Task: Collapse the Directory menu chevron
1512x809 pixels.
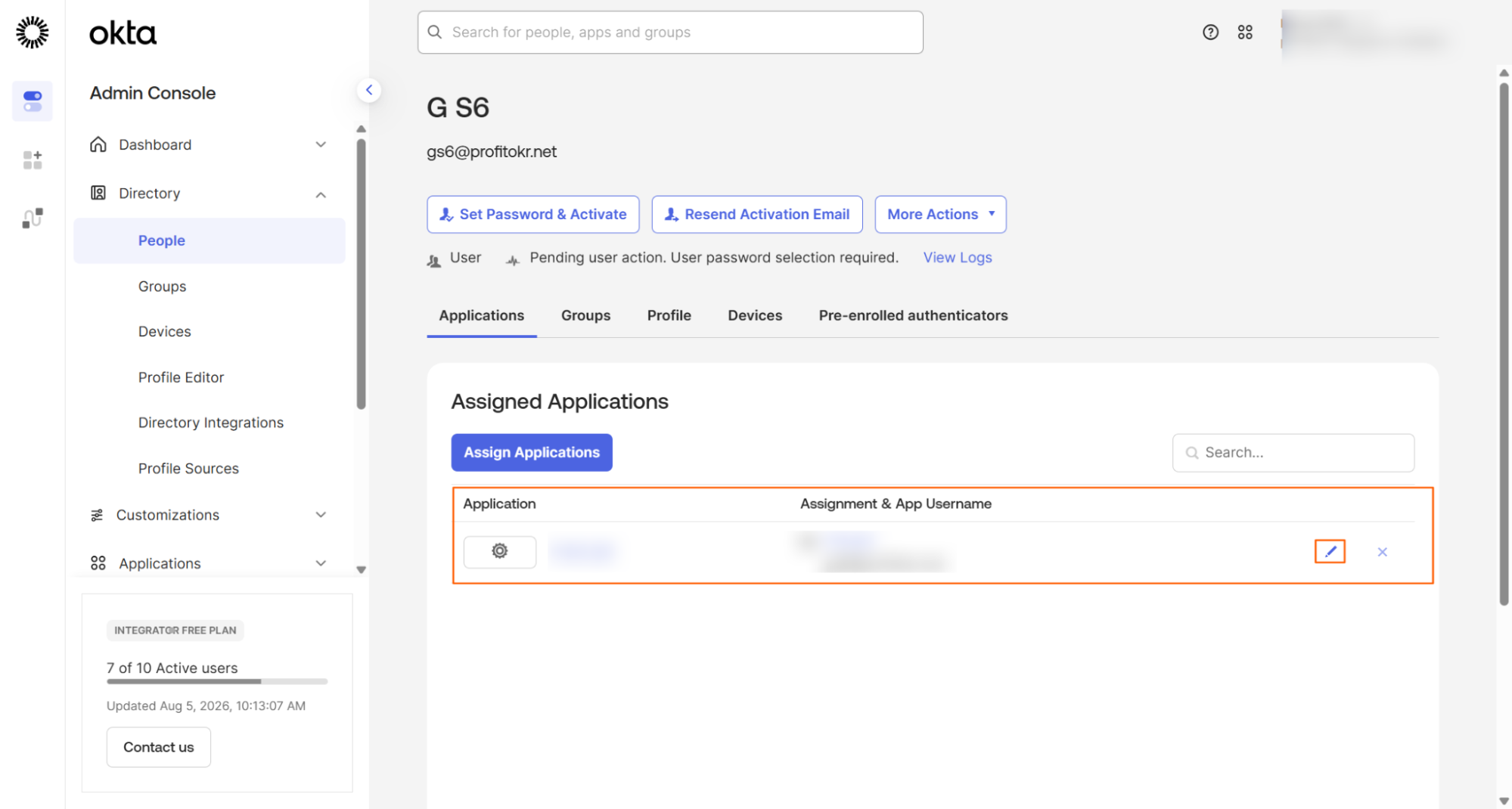Action: [x=321, y=194]
